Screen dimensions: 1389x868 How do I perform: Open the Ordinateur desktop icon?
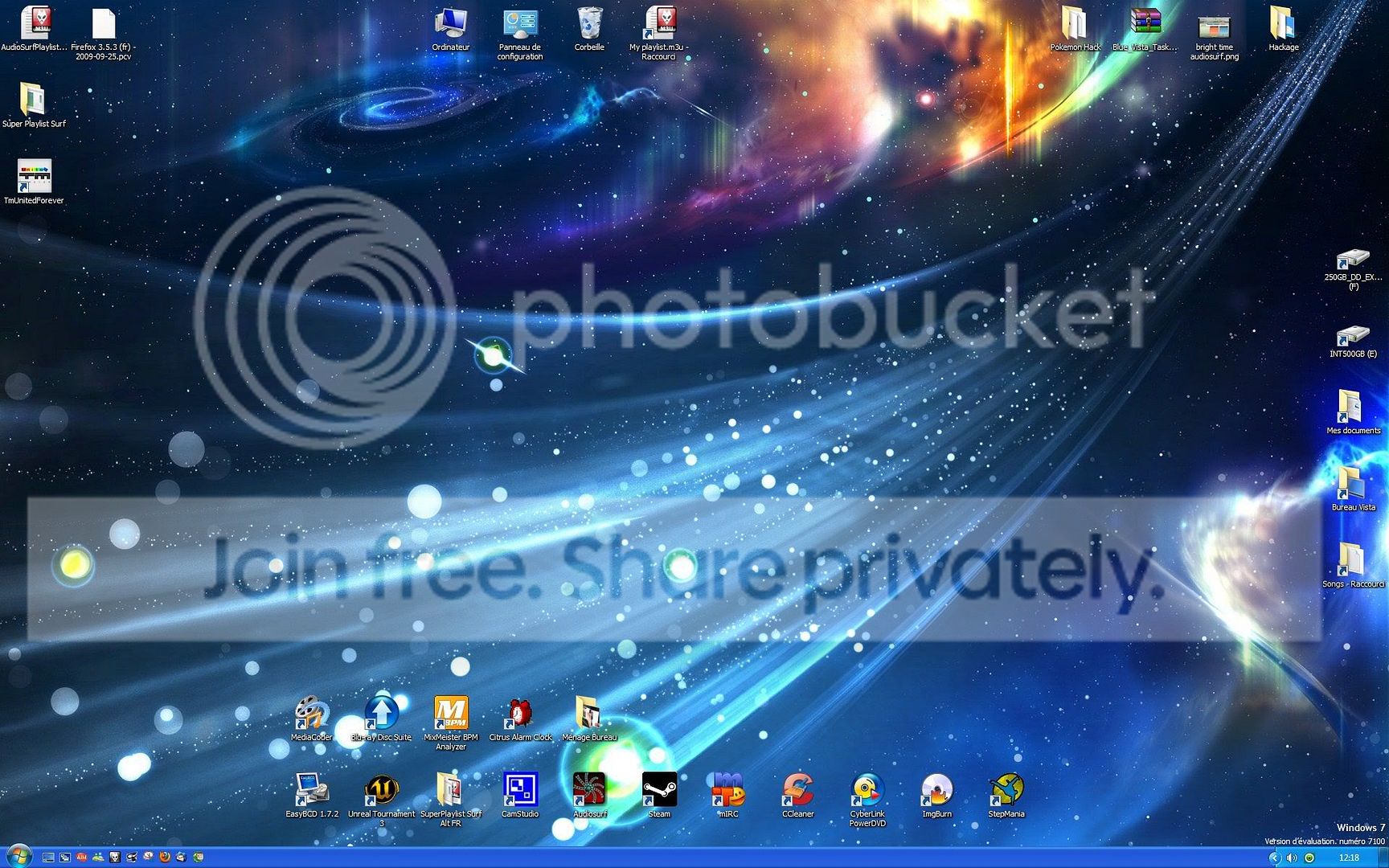(450, 29)
